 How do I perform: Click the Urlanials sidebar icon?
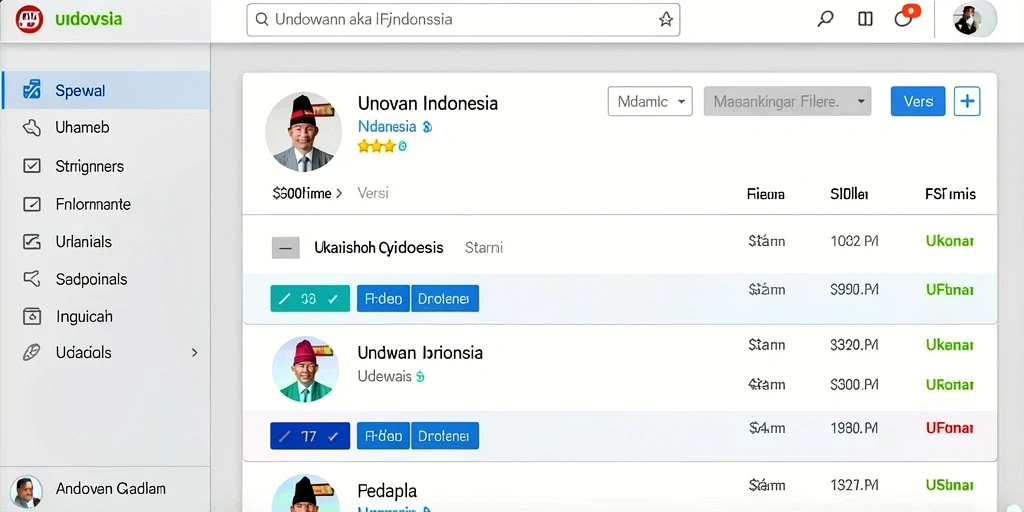(x=31, y=242)
